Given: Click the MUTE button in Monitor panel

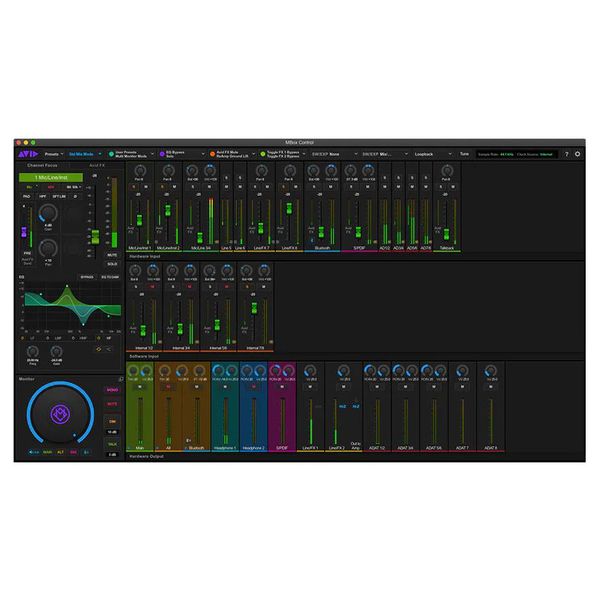Looking at the screenshot, I should (x=112, y=404).
